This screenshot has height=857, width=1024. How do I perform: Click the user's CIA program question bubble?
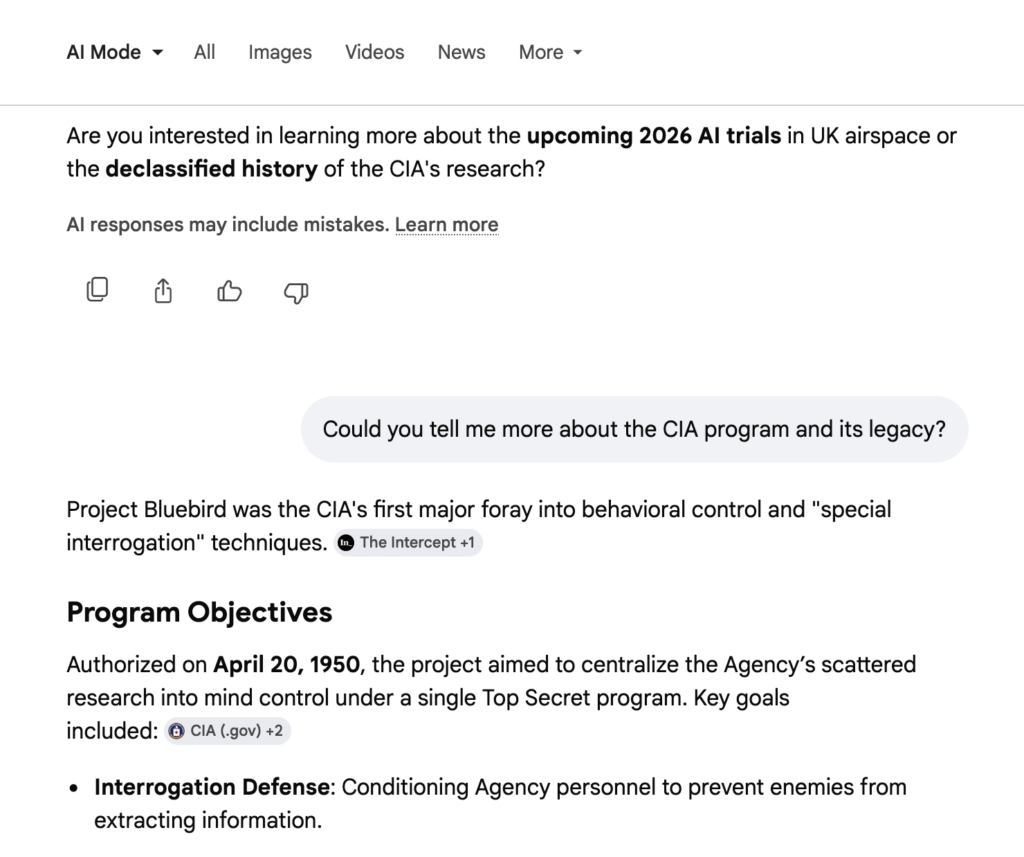point(634,429)
